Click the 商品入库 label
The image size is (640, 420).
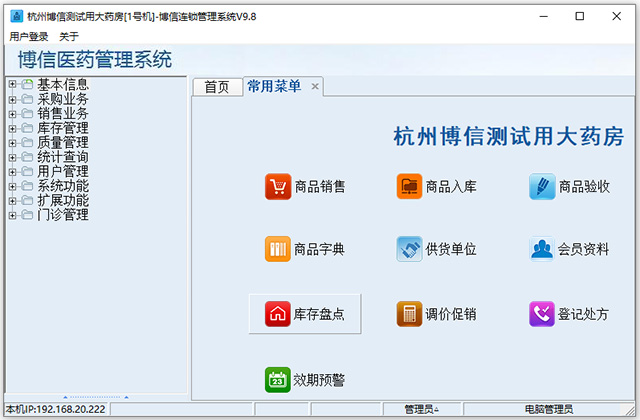(x=451, y=187)
